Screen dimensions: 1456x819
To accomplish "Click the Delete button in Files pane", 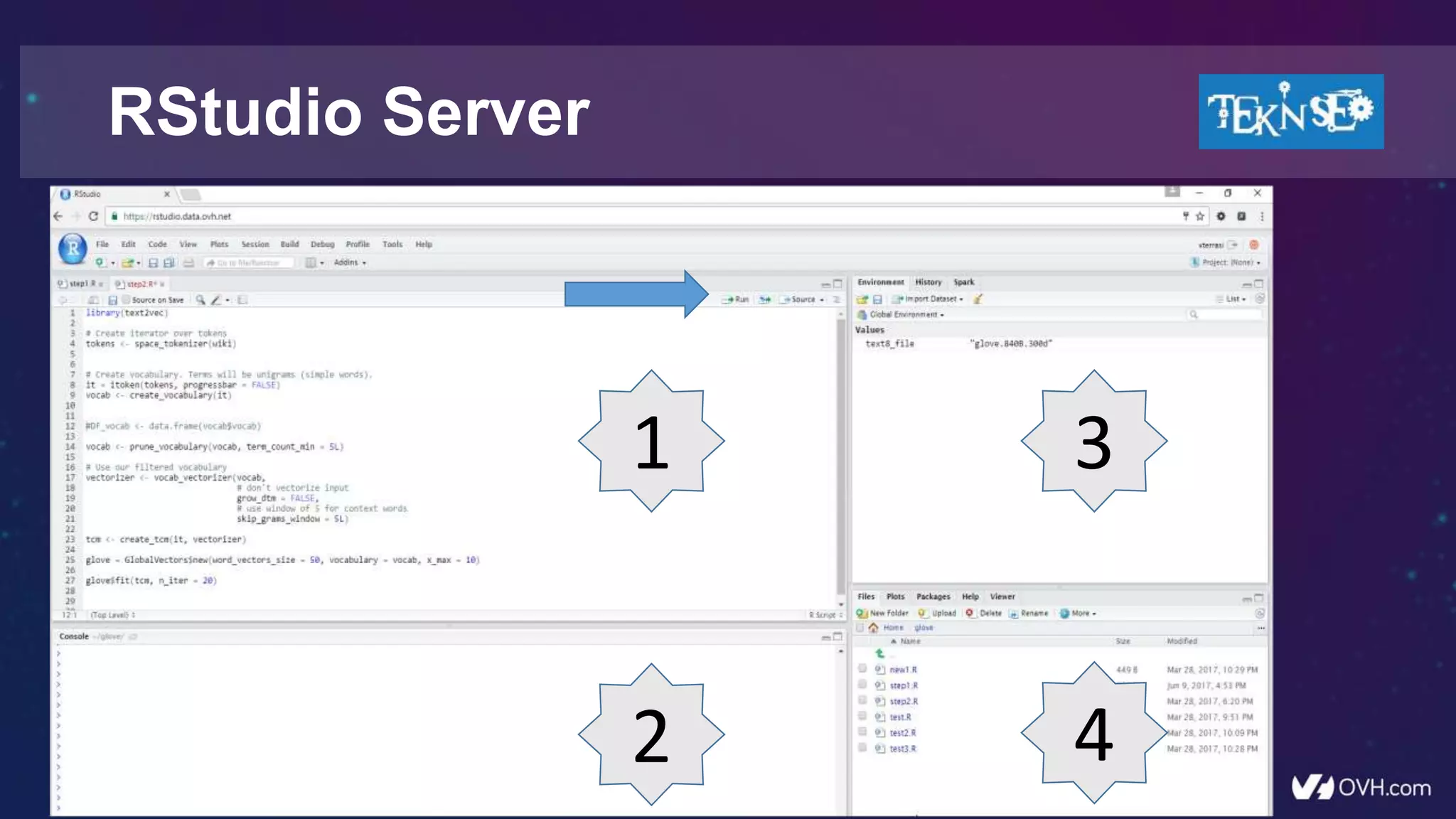I will pyautogui.click(x=983, y=613).
